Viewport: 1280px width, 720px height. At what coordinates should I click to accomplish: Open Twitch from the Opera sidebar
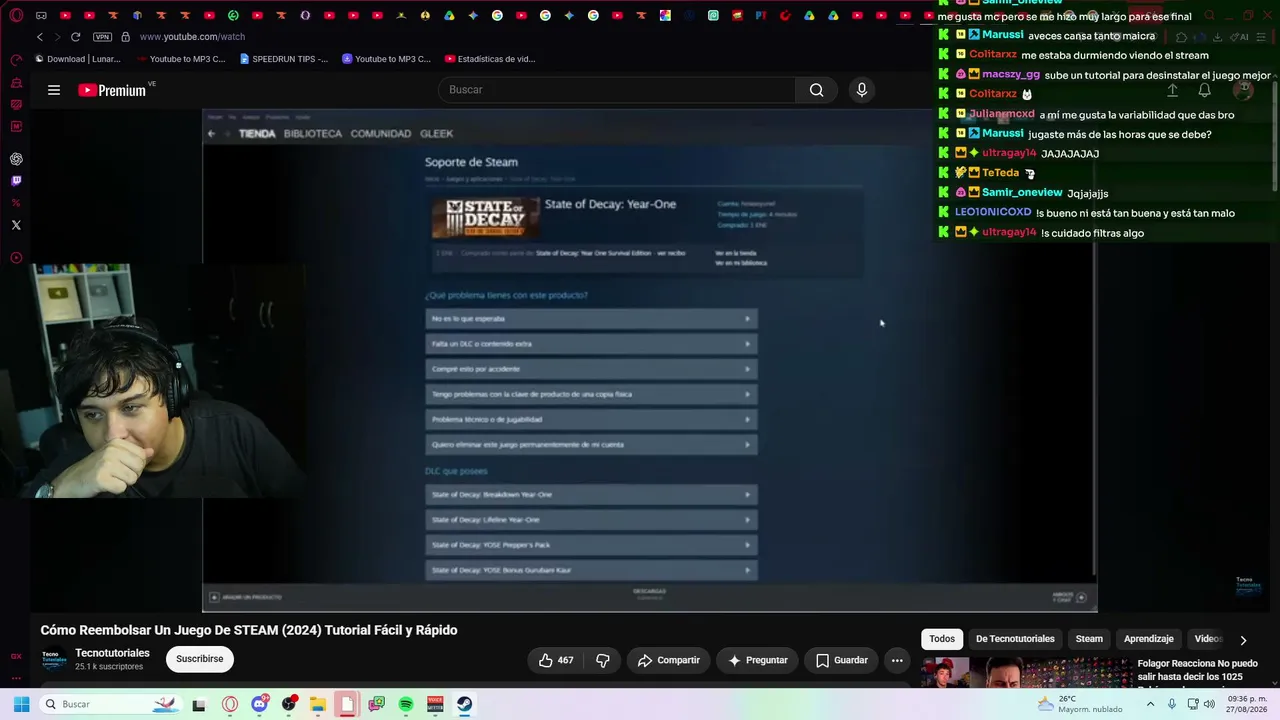[16, 181]
